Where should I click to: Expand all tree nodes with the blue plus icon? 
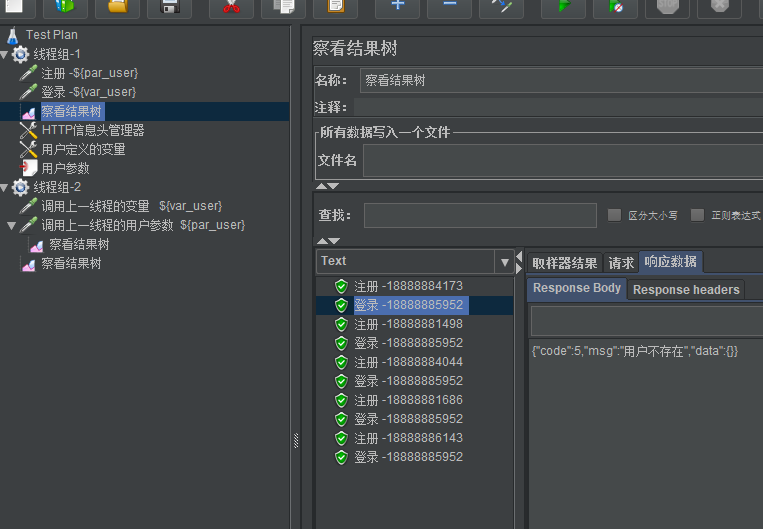pyautogui.click(x=398, y=6)
